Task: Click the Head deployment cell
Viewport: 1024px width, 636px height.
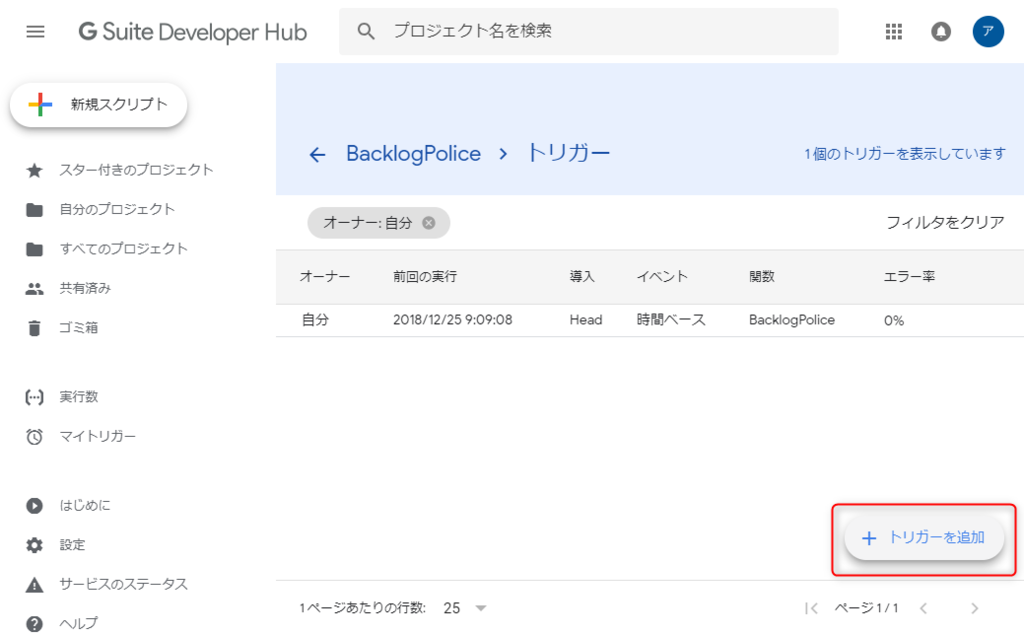Action: 586,320
